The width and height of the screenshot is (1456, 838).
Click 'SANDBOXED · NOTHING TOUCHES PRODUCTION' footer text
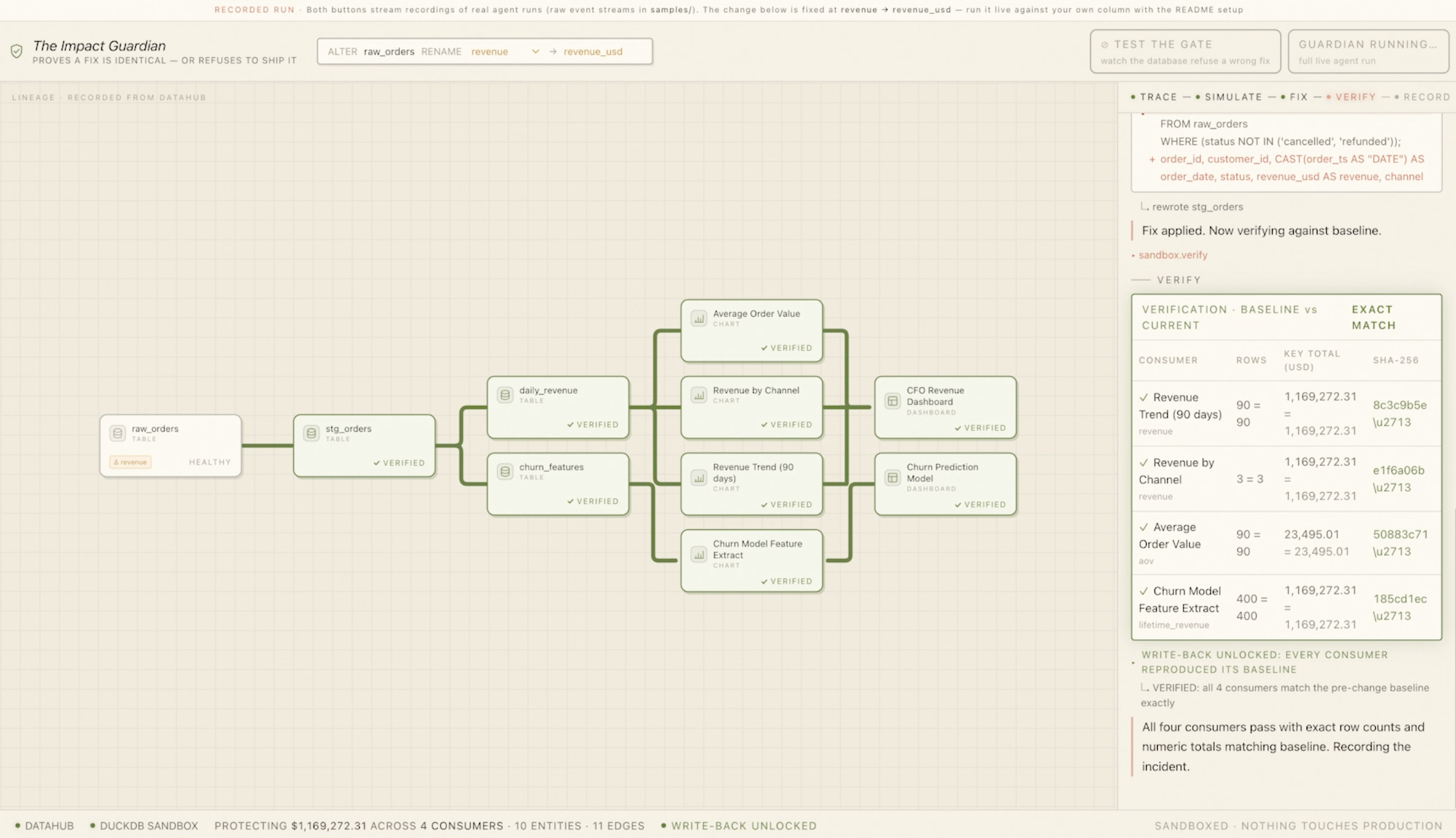(x=1298, y=826)
